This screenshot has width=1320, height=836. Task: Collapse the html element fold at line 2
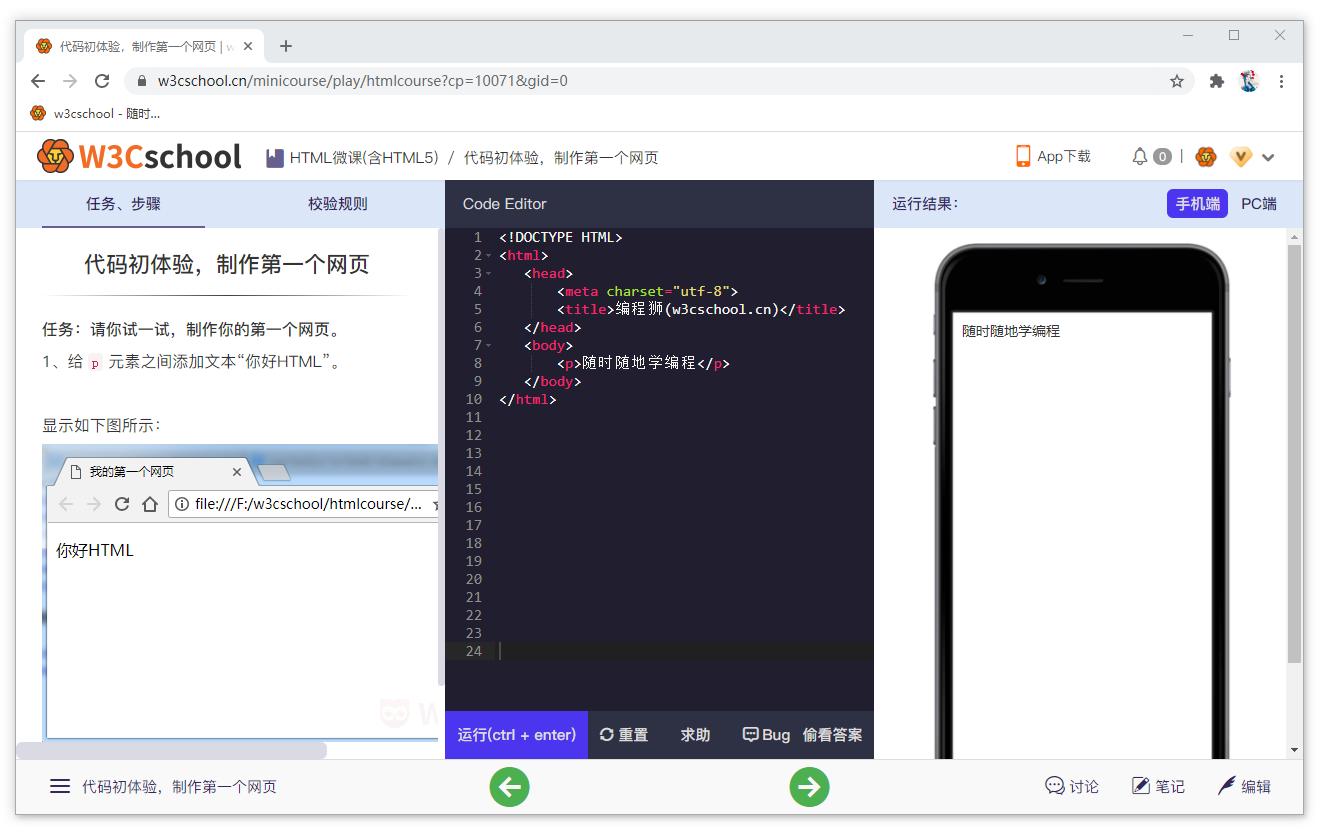[489, 255]
